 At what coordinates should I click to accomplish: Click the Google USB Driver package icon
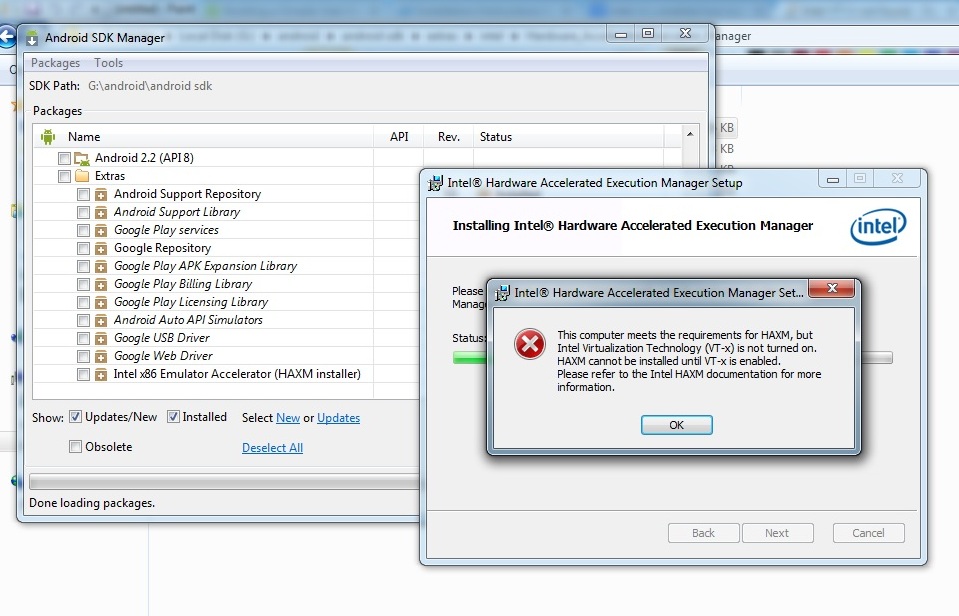(x=101, y=338)
